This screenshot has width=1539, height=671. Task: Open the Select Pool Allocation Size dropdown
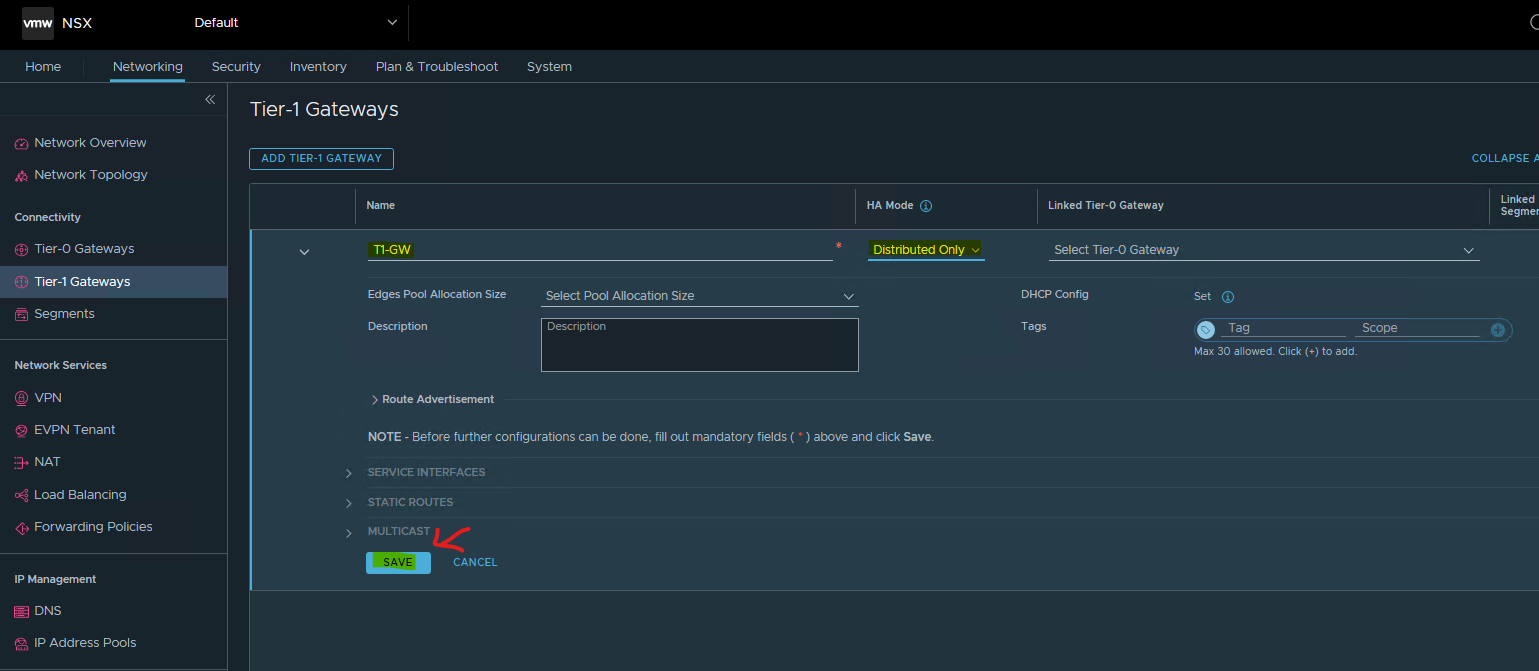point(700,296)
